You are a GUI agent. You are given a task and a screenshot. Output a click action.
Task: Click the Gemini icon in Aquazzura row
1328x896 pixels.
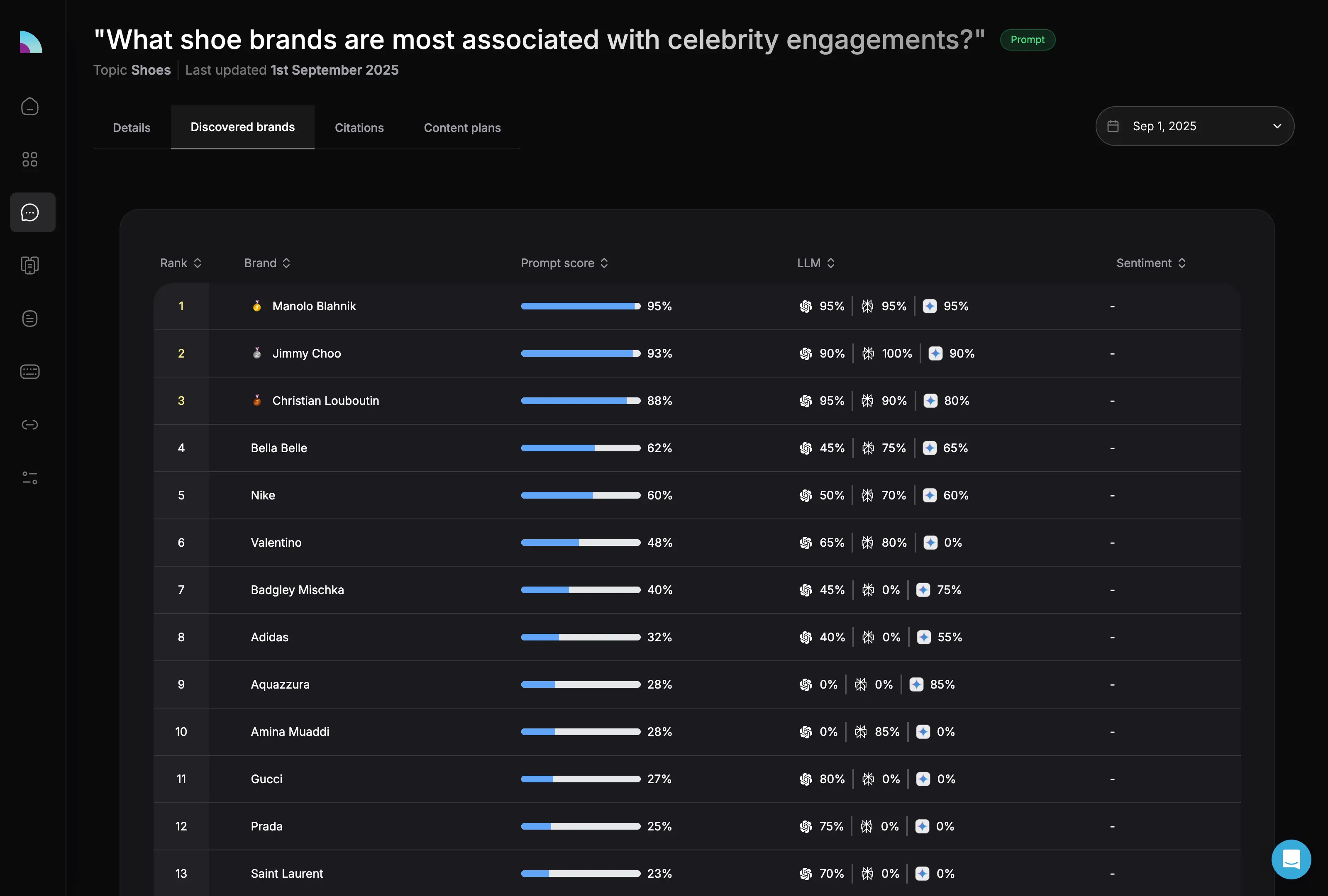pos(917,684)
